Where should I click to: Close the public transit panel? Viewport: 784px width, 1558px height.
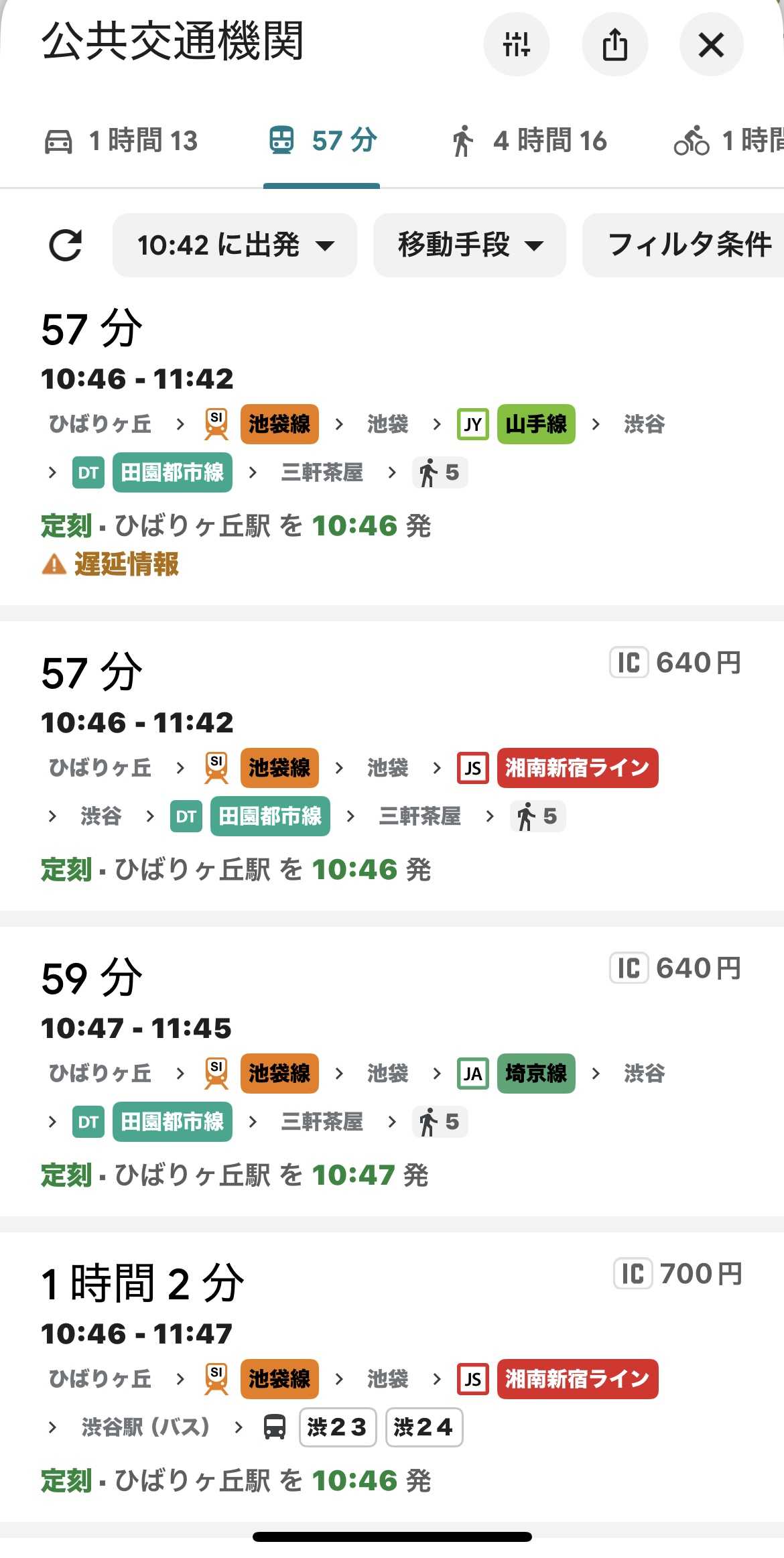[x=711, y=44]
